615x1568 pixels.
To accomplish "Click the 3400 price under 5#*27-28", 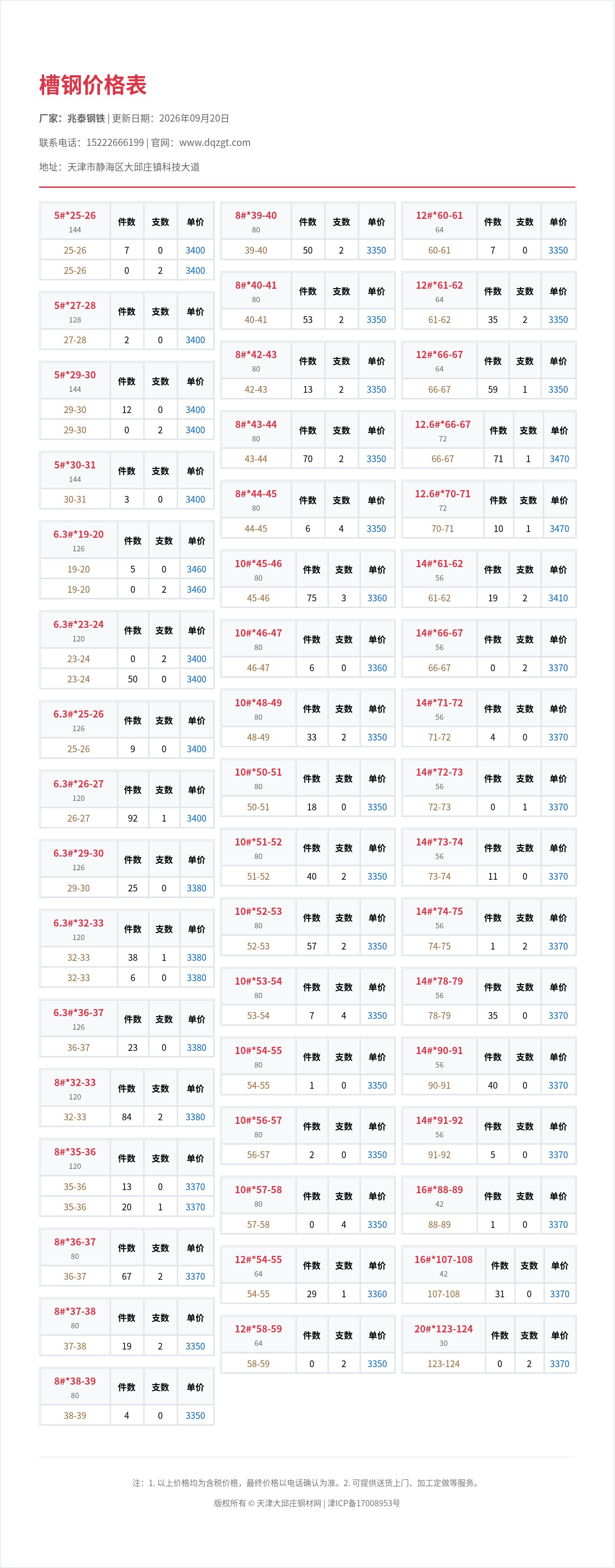I will tap(195, 340).
